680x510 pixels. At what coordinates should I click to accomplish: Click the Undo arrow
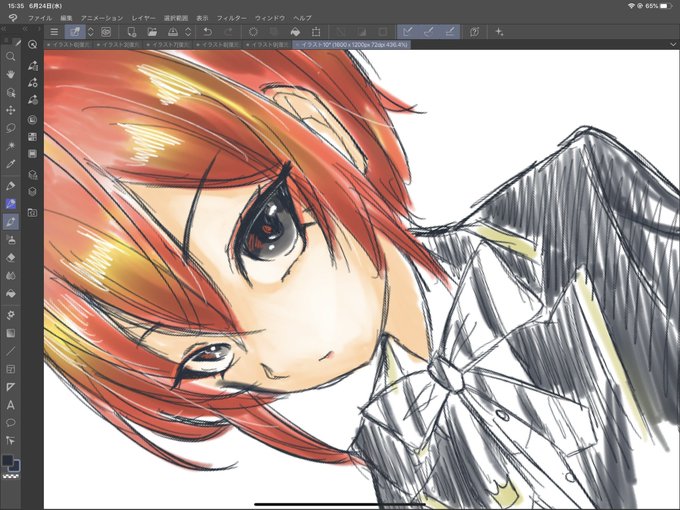tap(208, 32)
